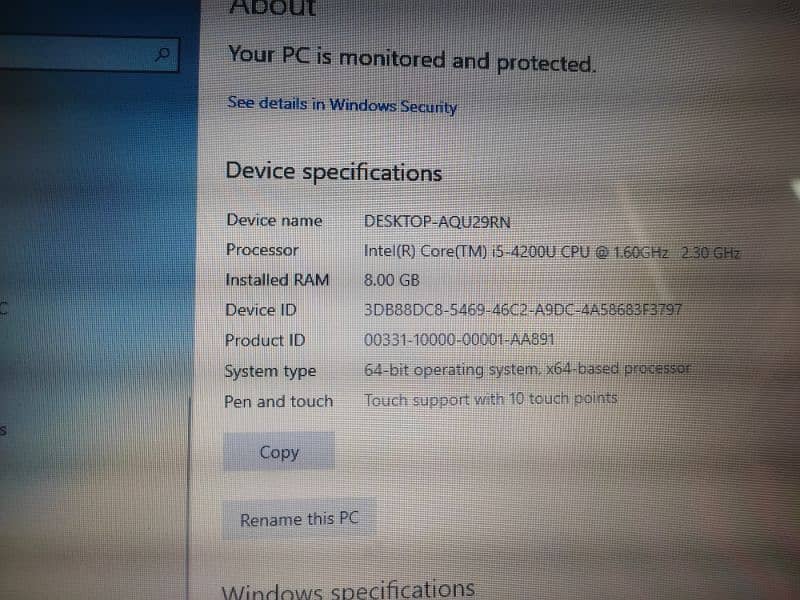Click the Installed RAM label
Screen dimensions: 800x600
(277, 280)
